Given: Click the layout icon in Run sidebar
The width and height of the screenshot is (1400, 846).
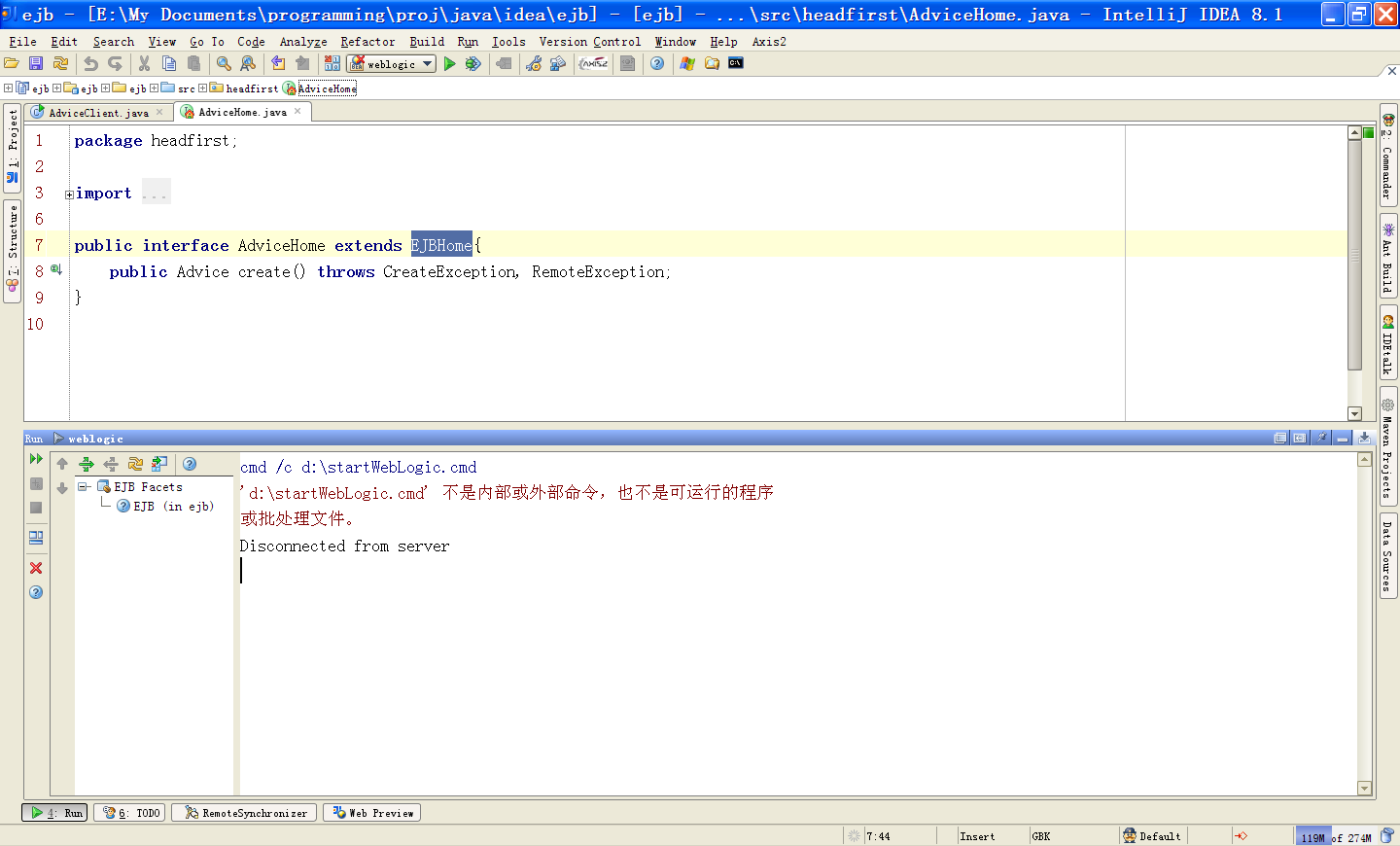Looking at the screenshot, I should (36, 537).
